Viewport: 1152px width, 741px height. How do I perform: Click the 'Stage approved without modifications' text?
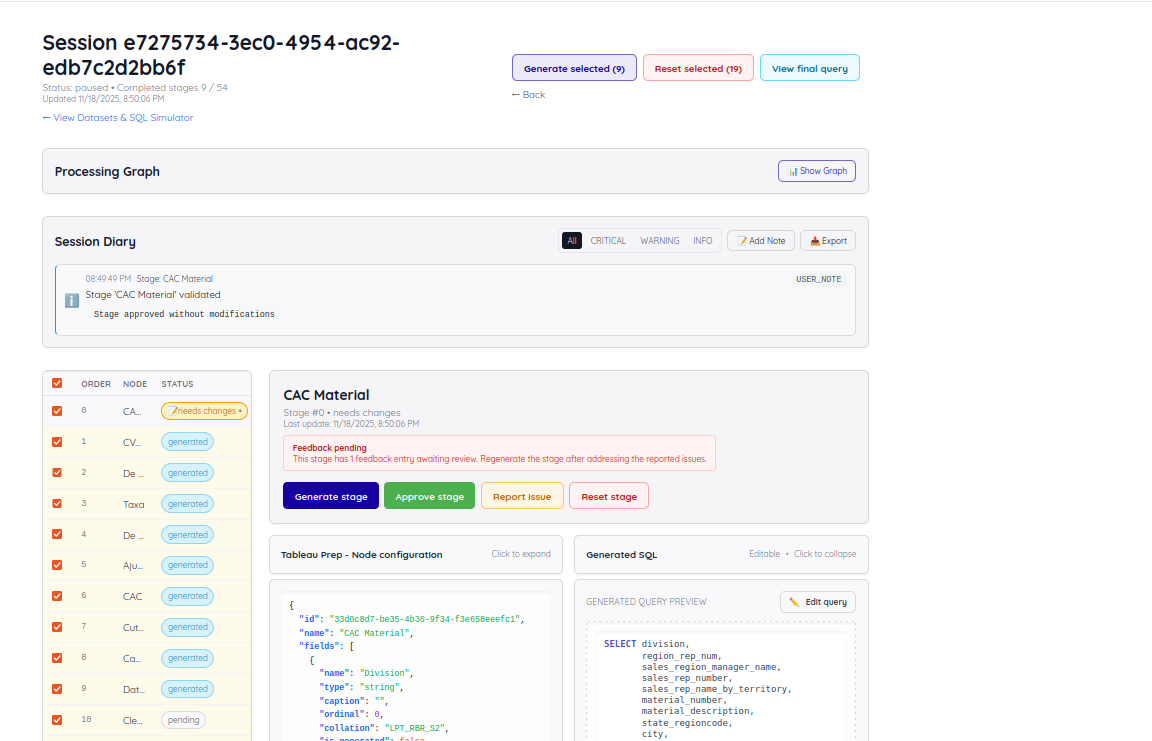184,314
